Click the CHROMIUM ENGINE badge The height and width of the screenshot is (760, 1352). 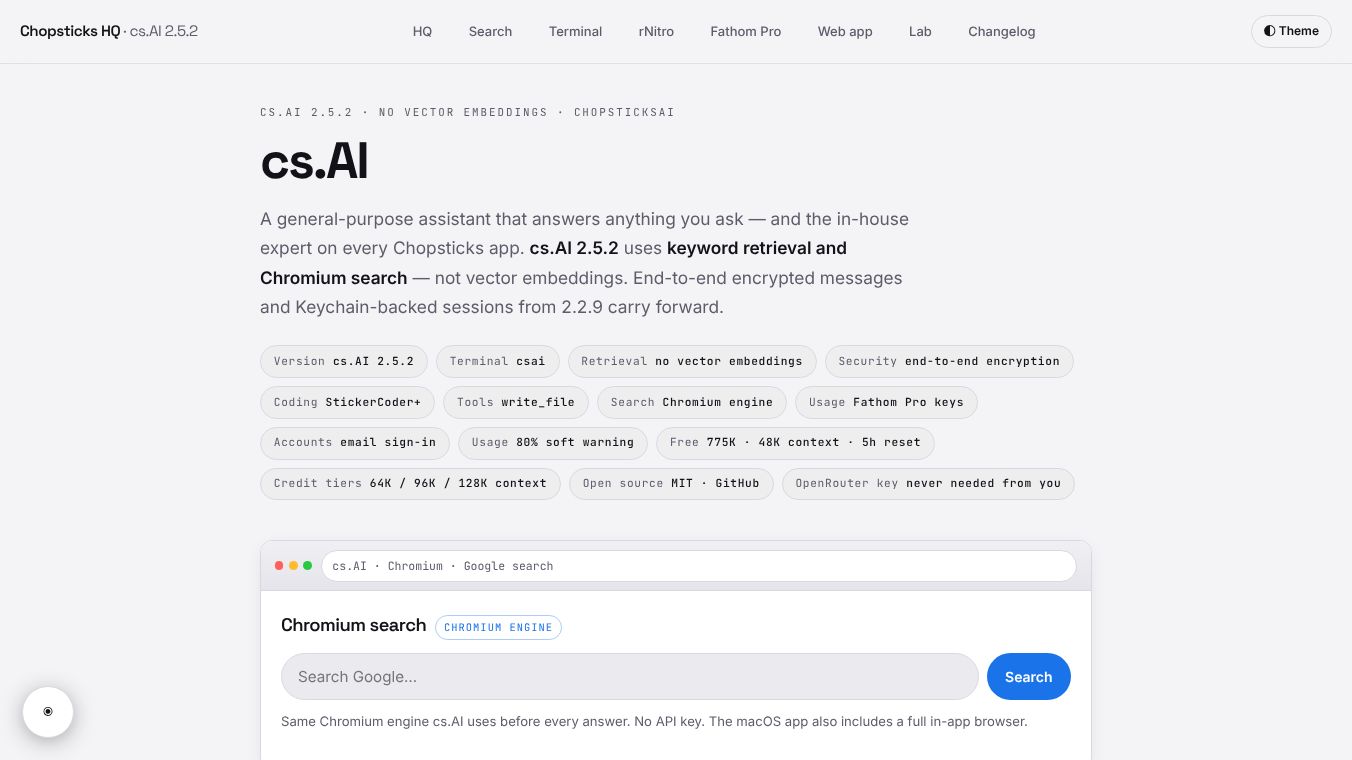coord(498,627)
